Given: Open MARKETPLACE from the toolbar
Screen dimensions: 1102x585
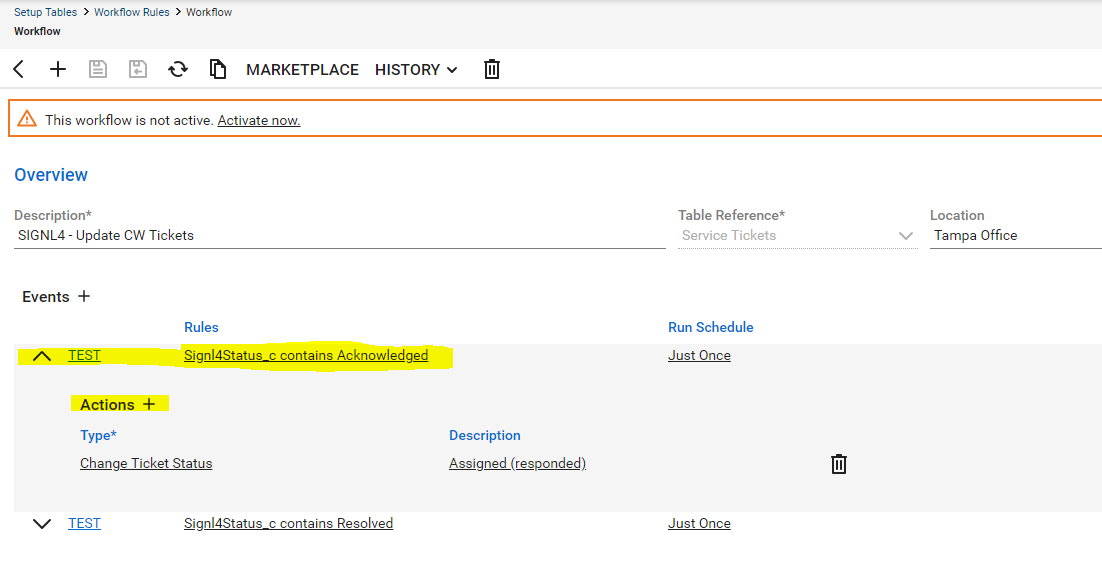Looking at the screenshot, I should click(302, 70).
